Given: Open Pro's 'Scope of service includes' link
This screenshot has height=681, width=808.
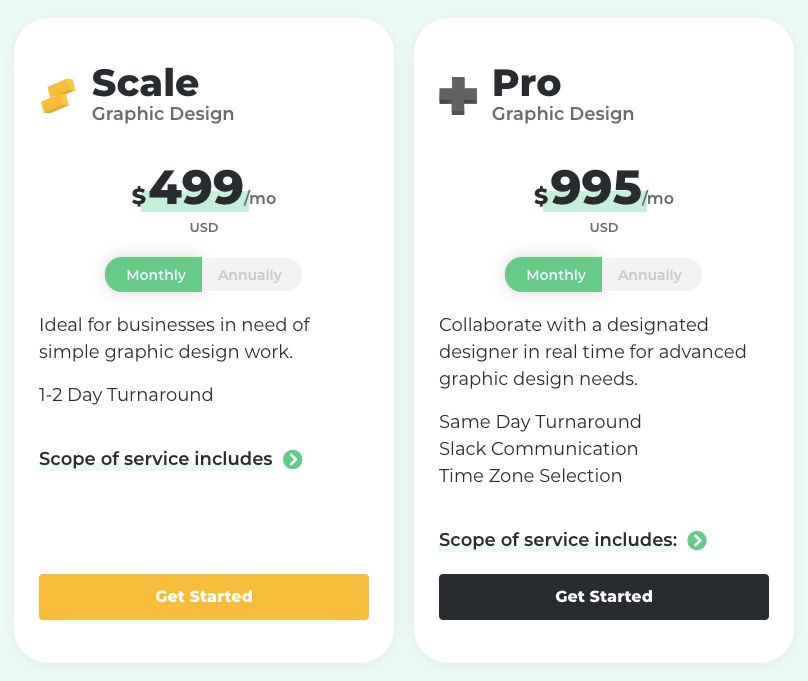Looking at the screenshot, I should [556, 540].
